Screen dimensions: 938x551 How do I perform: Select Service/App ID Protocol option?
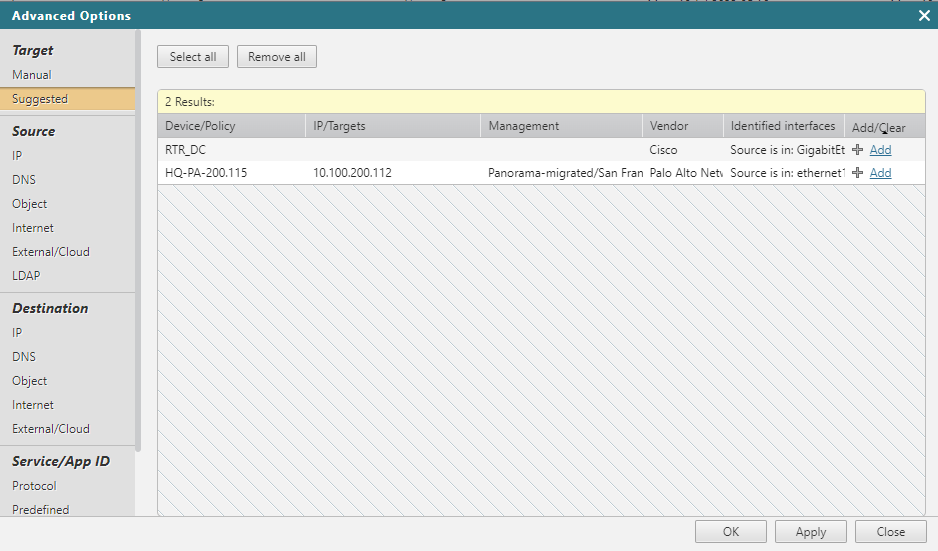(x=34, y=486)
